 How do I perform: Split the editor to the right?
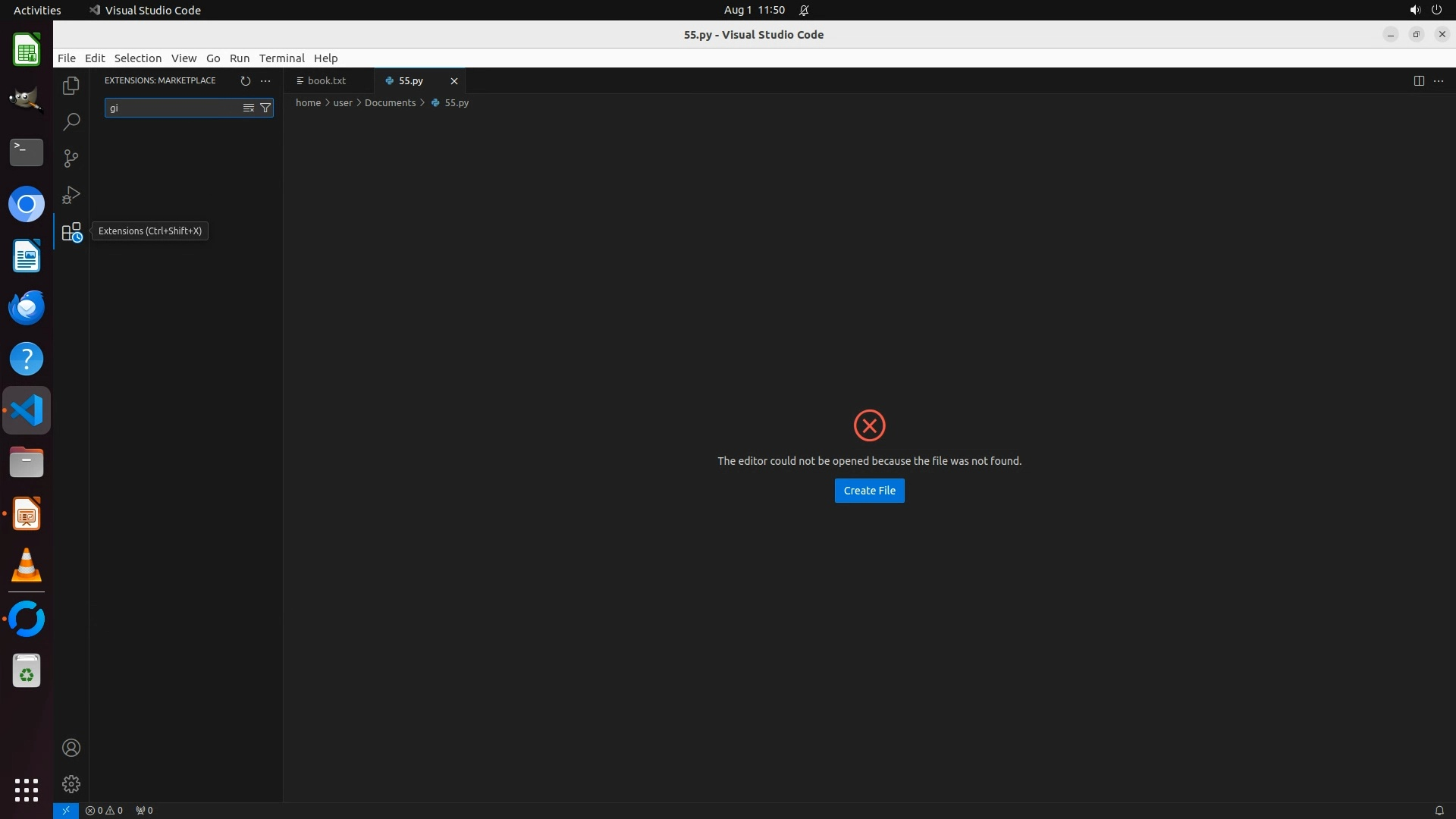coord(1419,80)
